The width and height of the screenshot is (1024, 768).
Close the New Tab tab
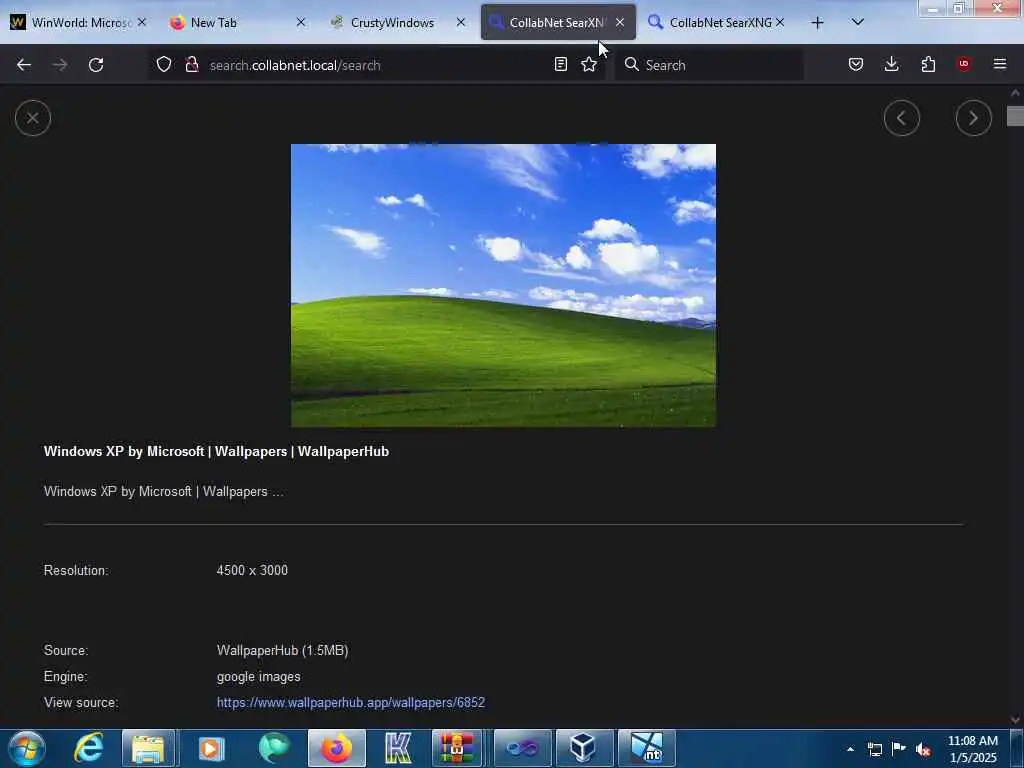(x=300, y=23)
